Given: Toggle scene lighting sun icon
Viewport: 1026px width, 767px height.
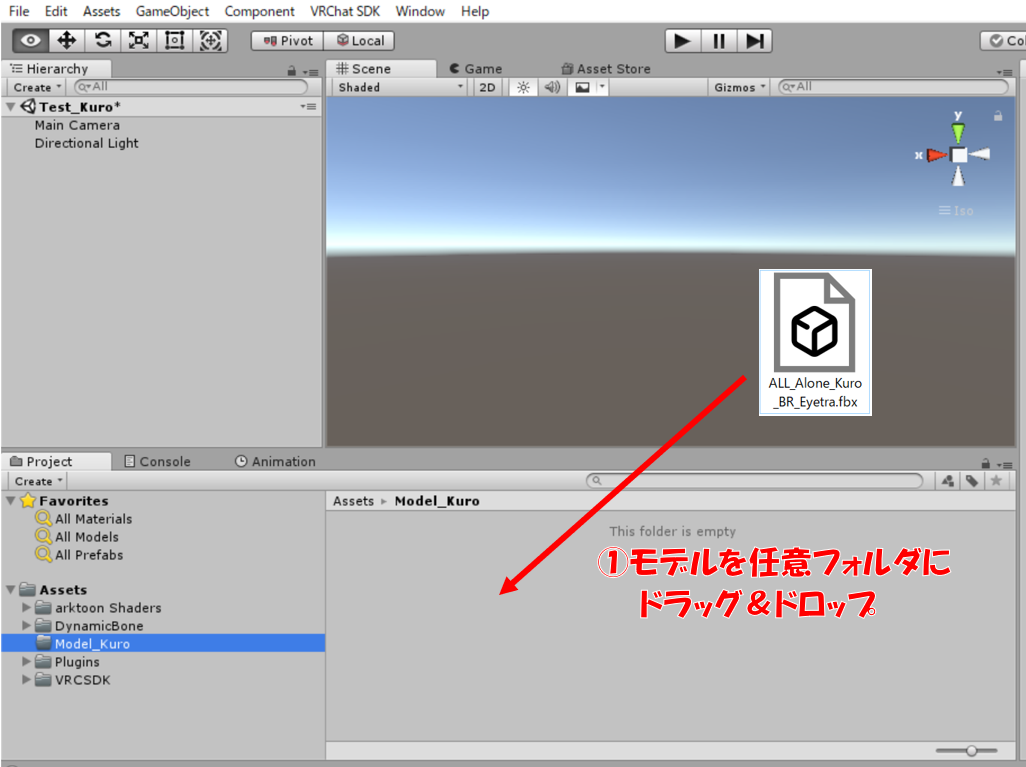Looking at the screenshot, I should click(x=523, y=87).
